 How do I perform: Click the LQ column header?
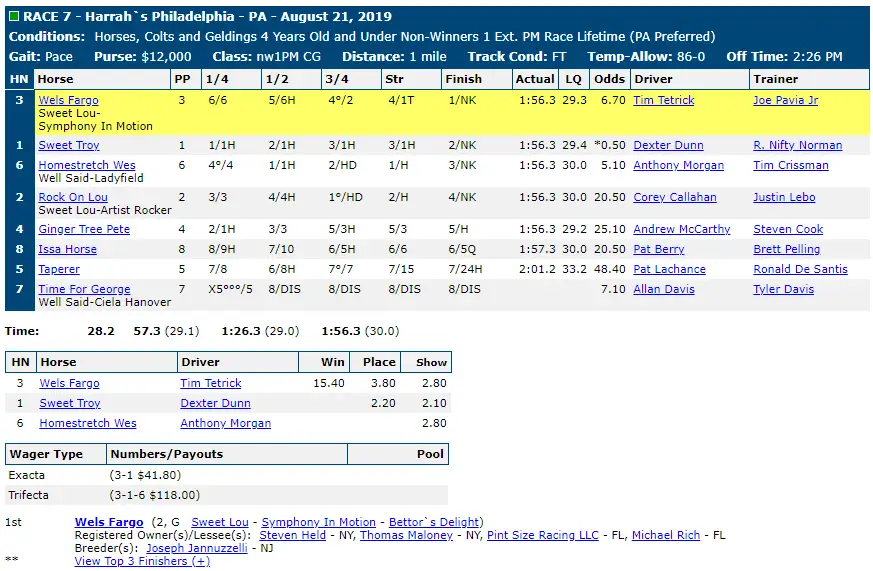click(x=573, y=80)
